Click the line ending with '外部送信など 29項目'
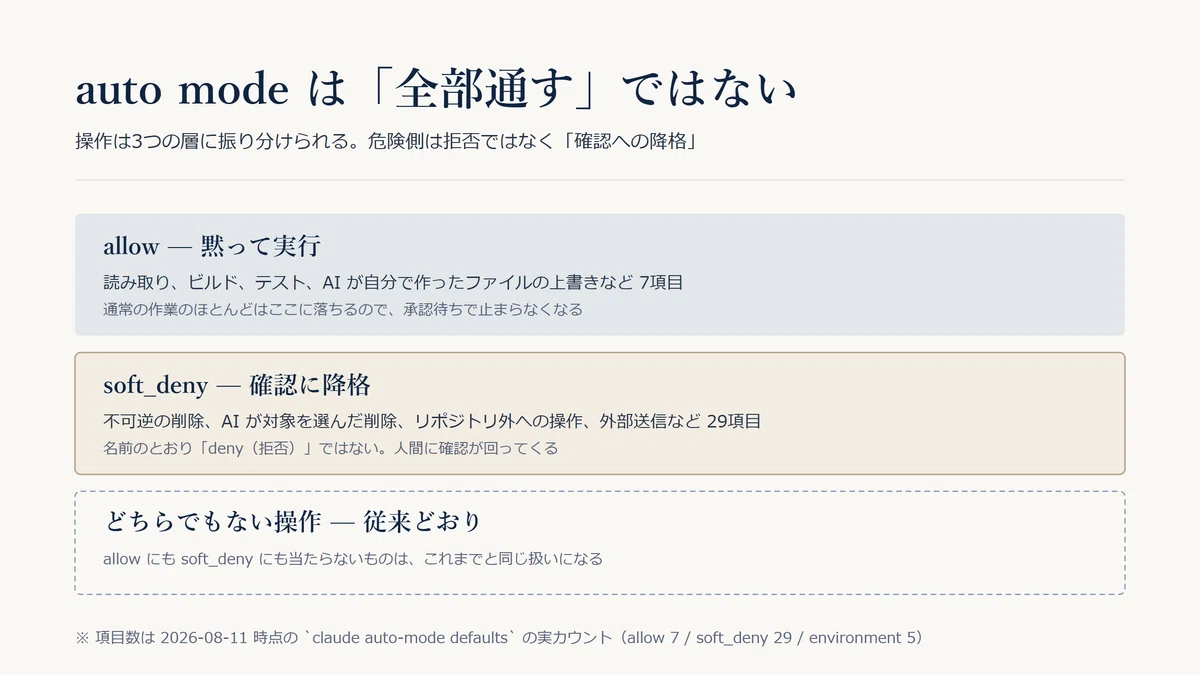The image size is (1200, 675). [432, 421]
